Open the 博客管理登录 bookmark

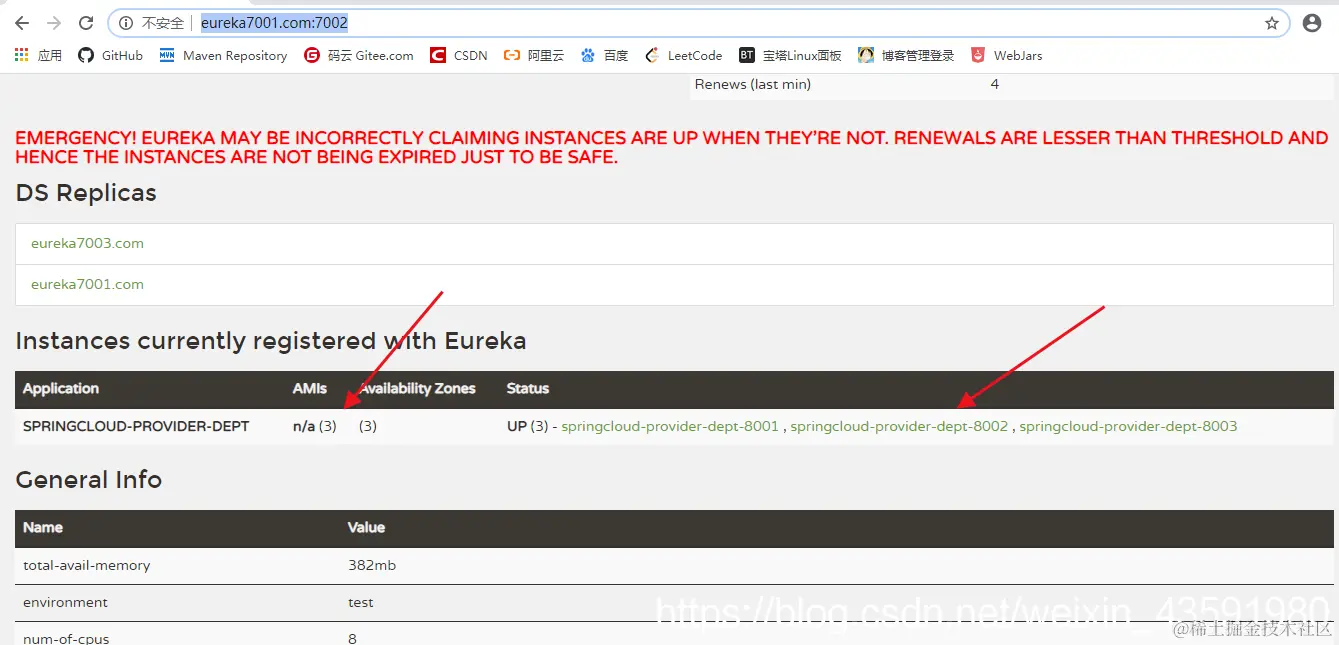tap(906, 55)
